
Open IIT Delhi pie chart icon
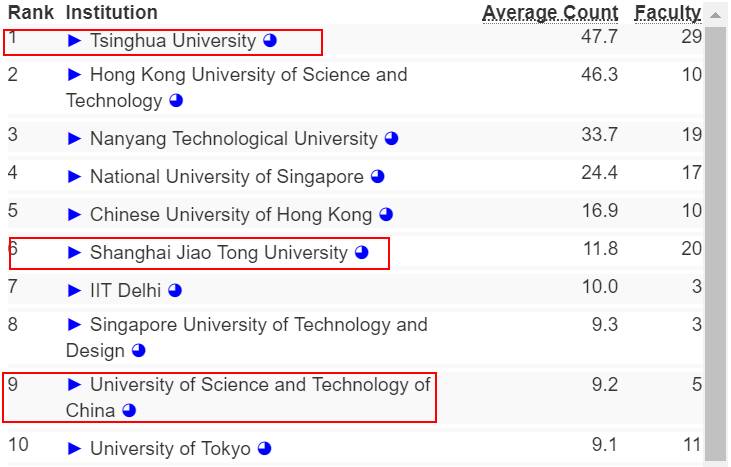tap(175, 291)
